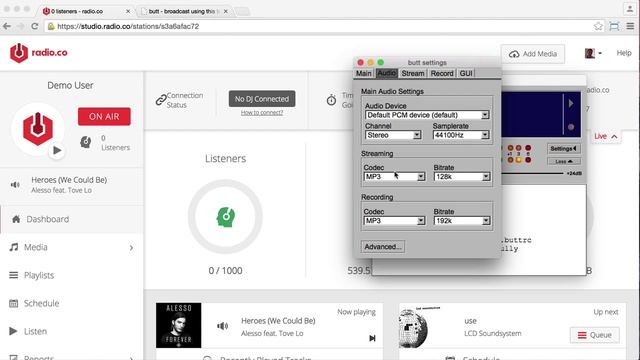This screenshot has width=640, height=360.
Task: Open the Channel Stereo dropdown
Action: (393, 135)
